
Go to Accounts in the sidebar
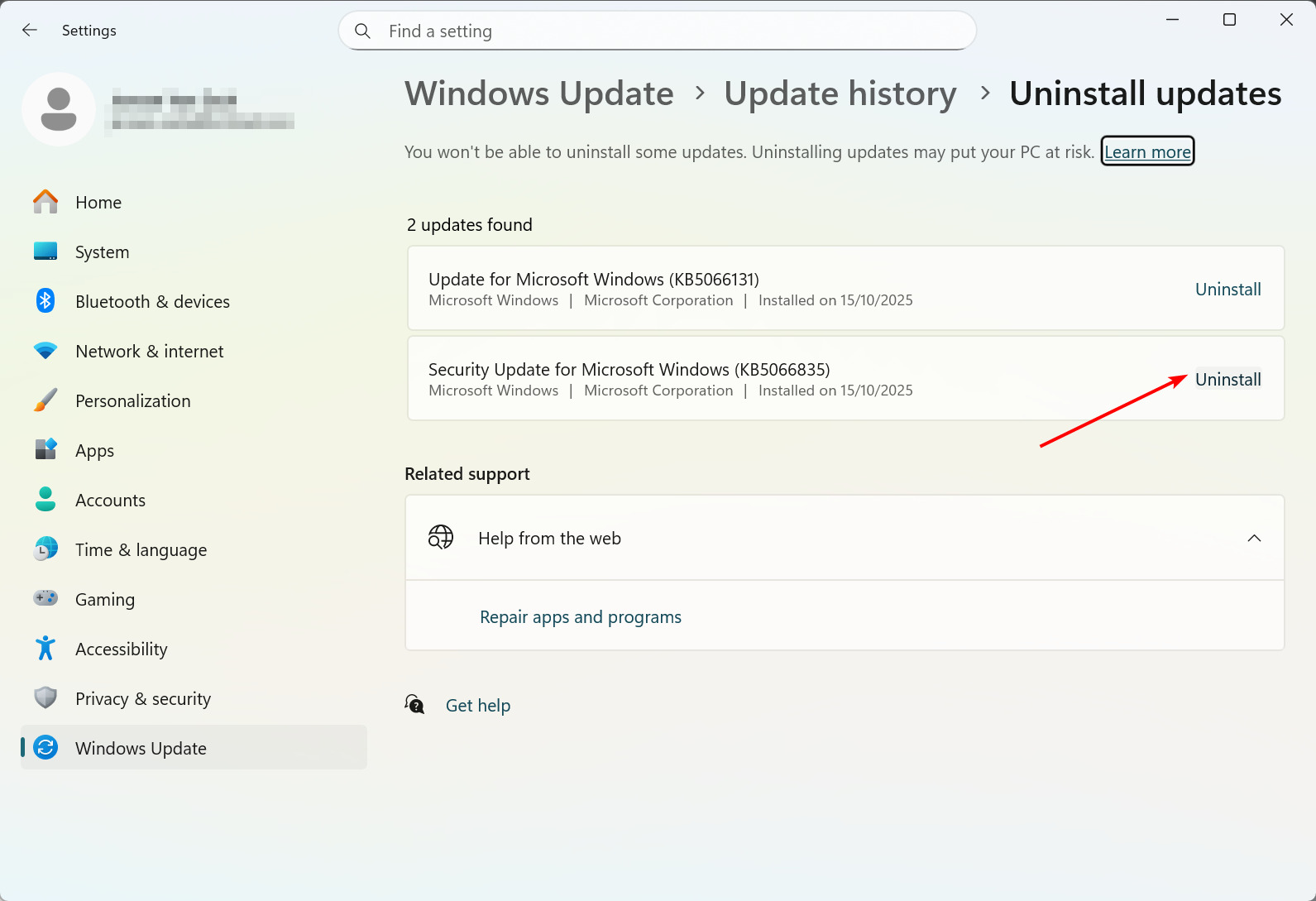pyautogui.click(x=110, y=501)
